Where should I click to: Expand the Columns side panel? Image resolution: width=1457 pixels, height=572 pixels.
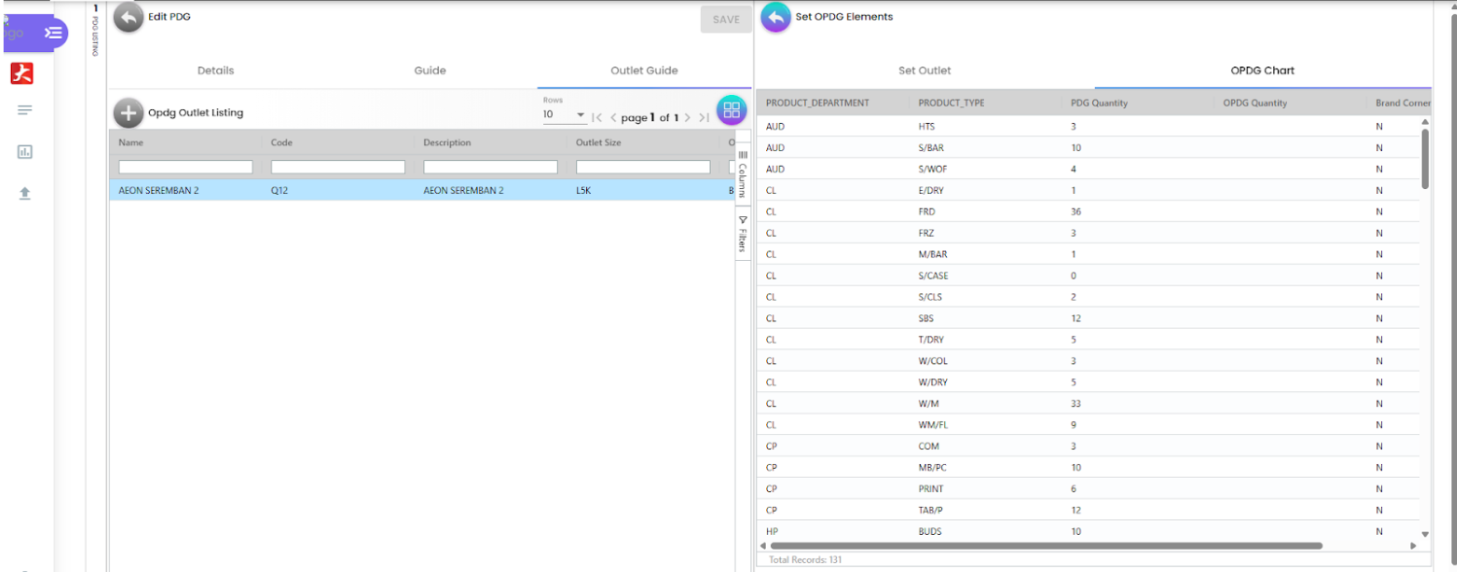pos(742,173)
